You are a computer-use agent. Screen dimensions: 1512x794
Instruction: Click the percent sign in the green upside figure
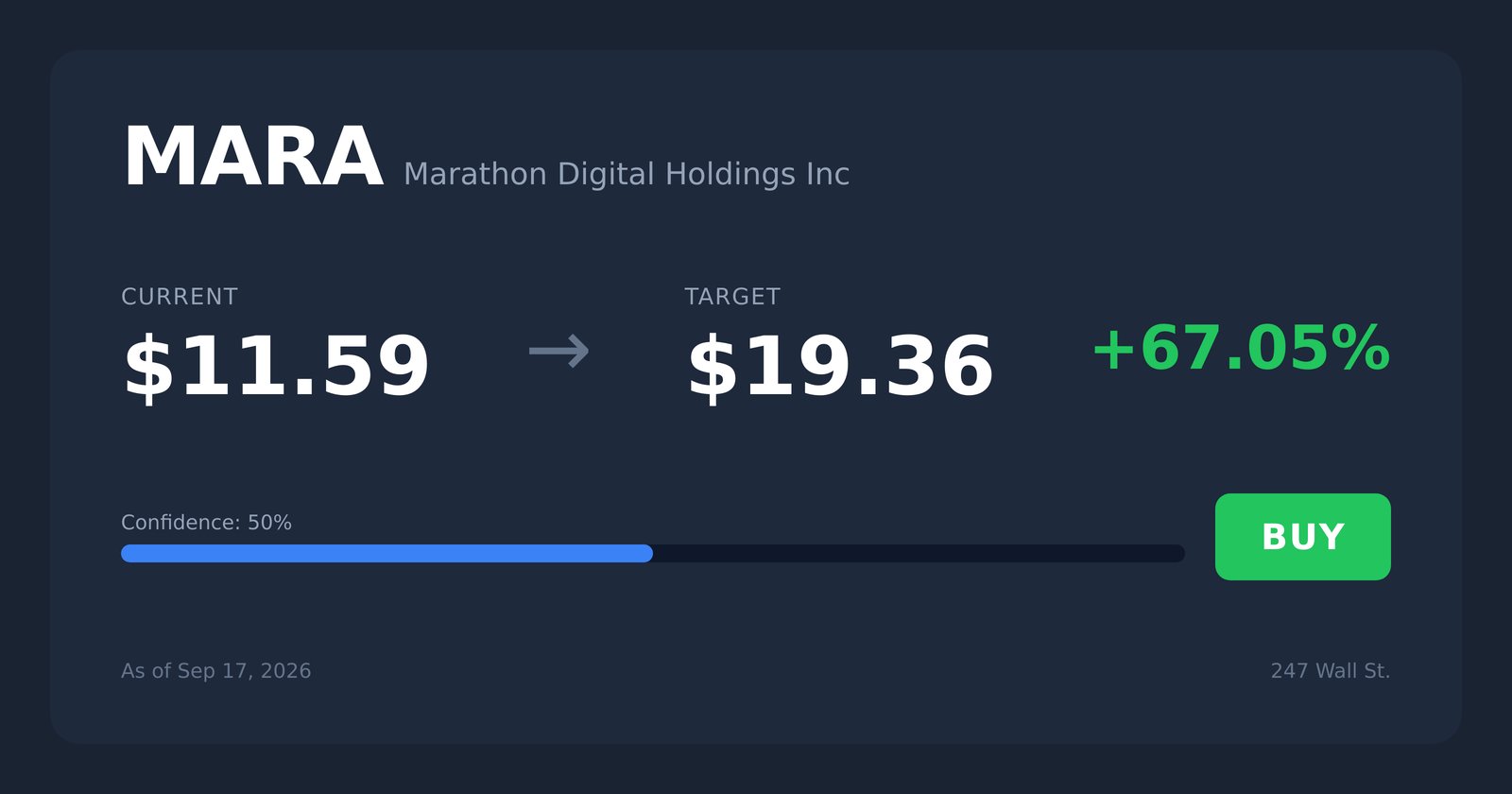tap(1361, 348)
